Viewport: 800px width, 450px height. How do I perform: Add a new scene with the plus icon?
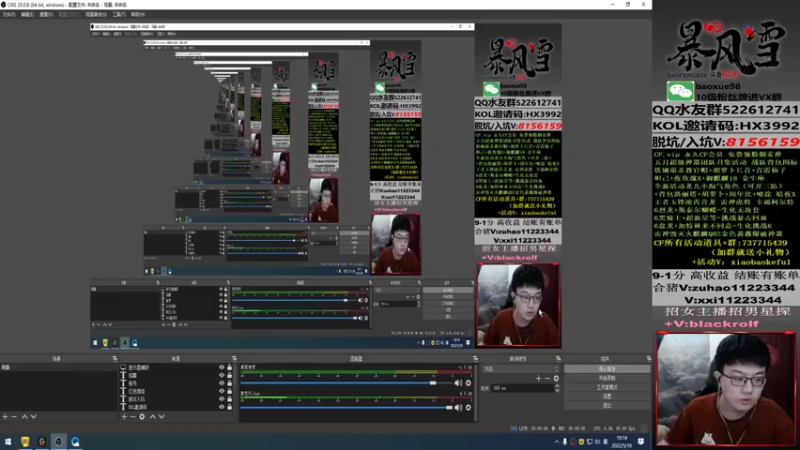[5, 417]
